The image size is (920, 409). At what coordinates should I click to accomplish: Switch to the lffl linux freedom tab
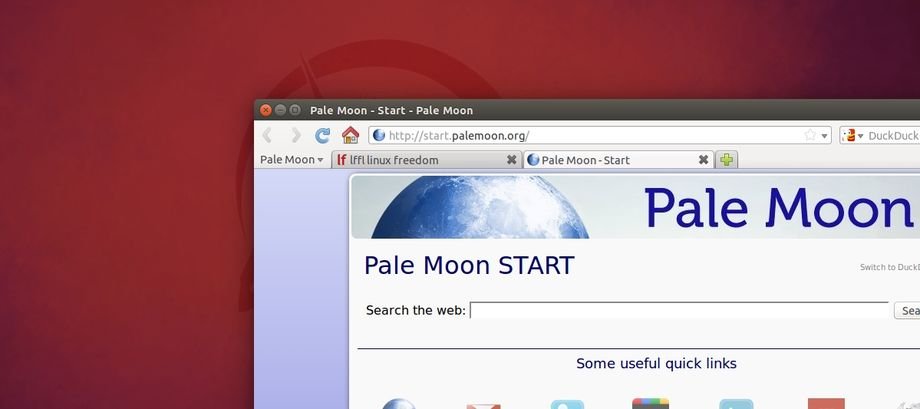coord(427,160)
